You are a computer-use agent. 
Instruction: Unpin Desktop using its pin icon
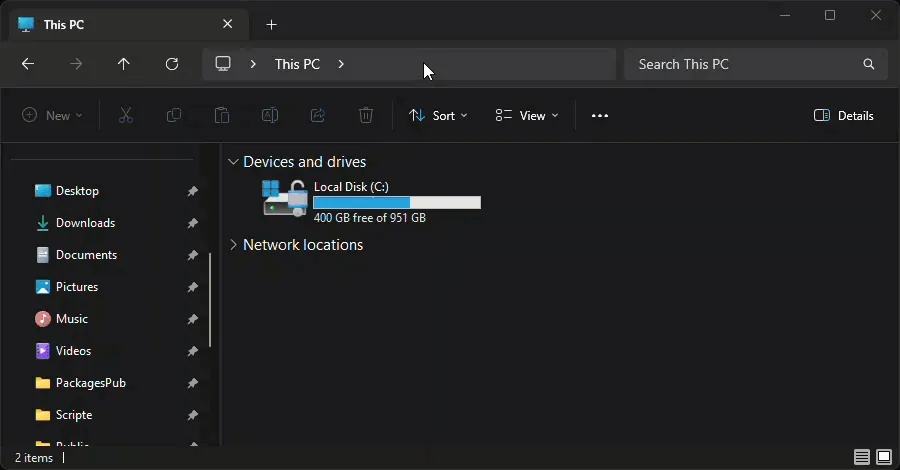coord(192,191)
